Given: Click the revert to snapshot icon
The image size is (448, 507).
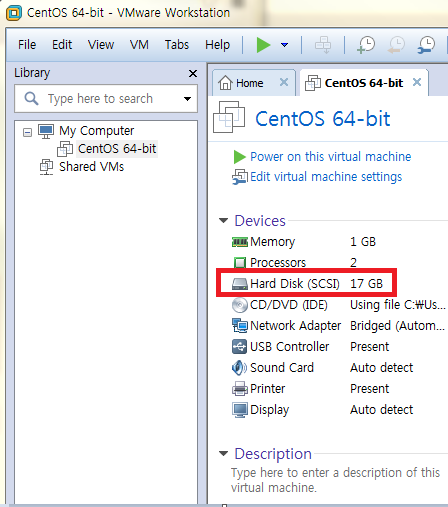Looking at the screenshot, I should (x=396, y=45).
